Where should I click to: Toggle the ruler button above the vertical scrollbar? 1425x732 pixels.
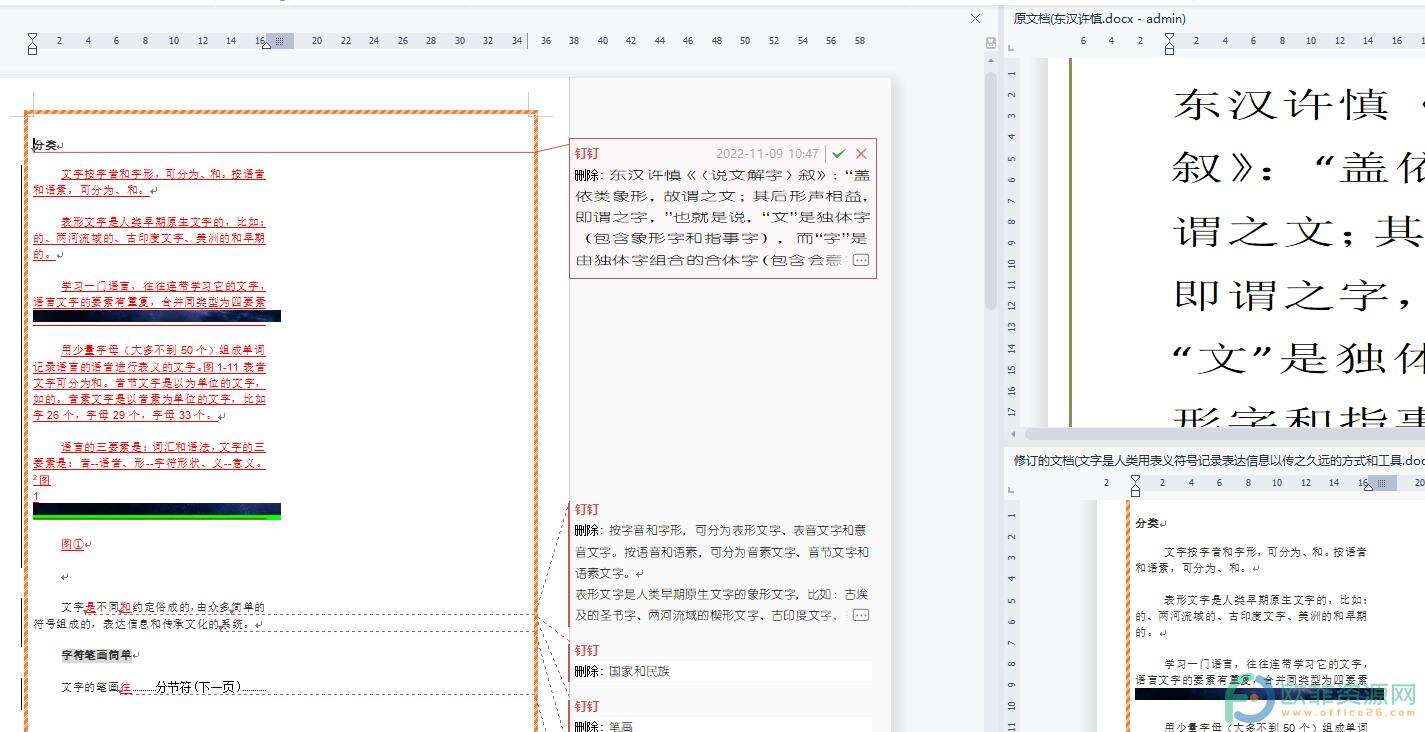click(x=991, y=43)
